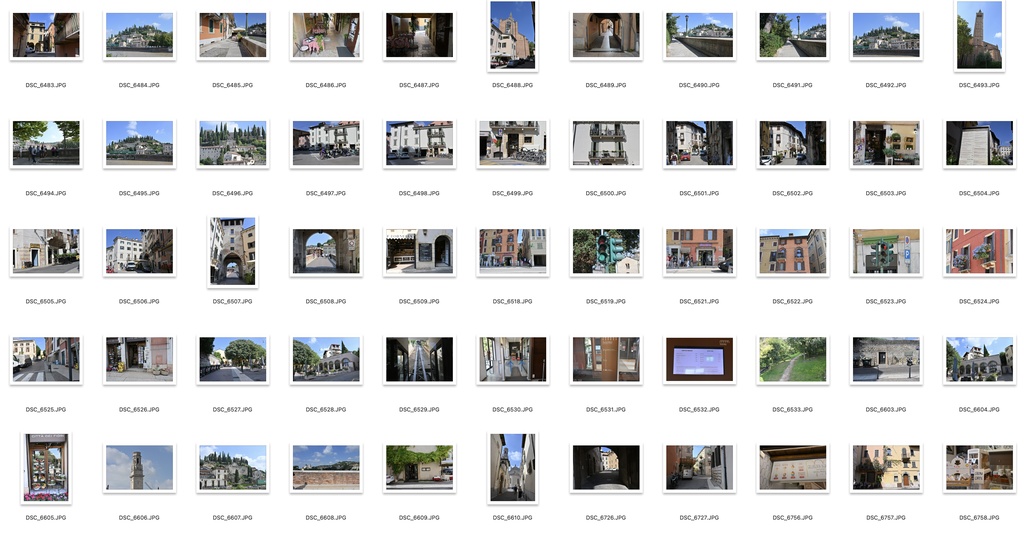Screen dimensions: 1024x536
Task: Select the signboard photo DSC_6756.JPG thumbnail
Action: [x=792, y=467]
